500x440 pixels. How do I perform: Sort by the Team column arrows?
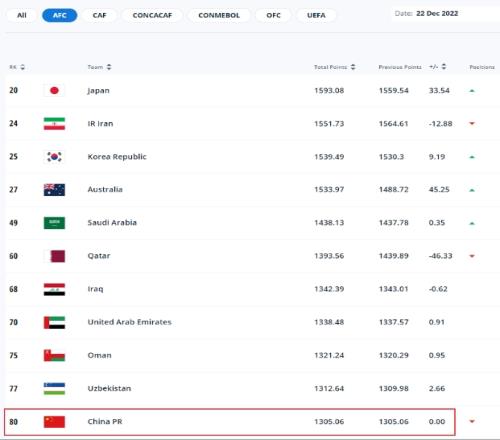(x=109, y=67)
